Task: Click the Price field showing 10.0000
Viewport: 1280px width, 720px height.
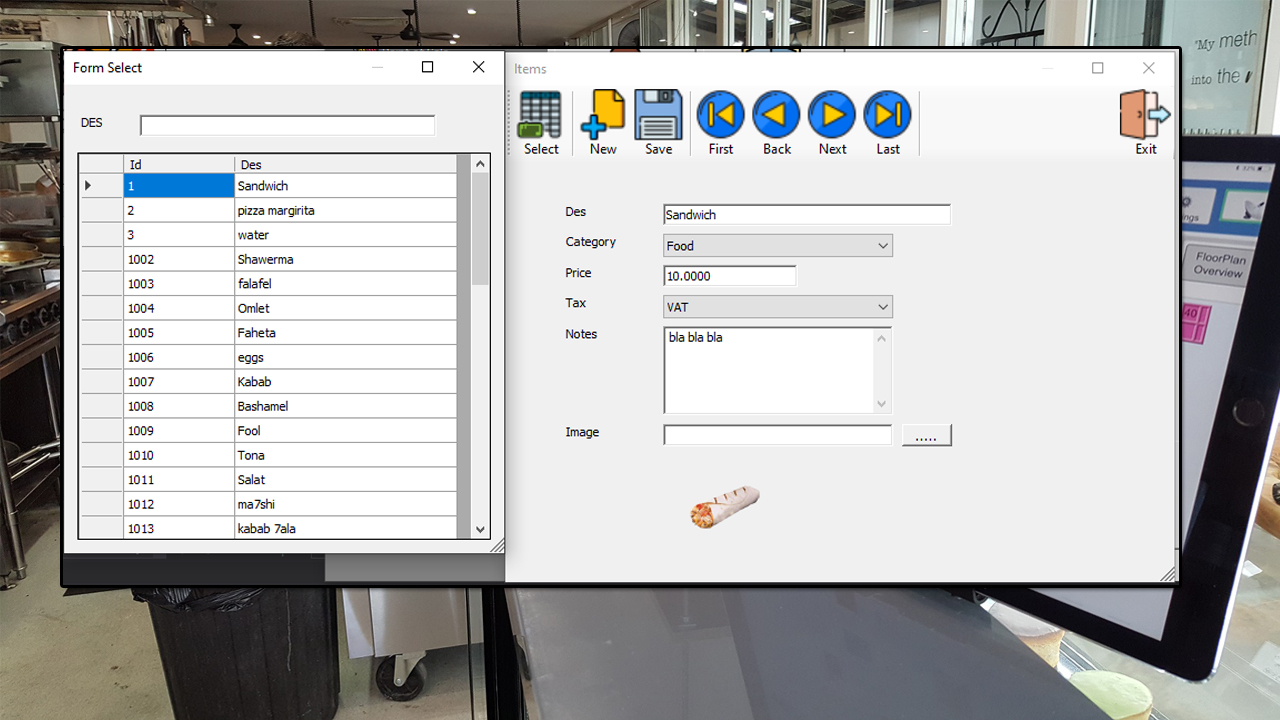Action: click(x=729, y=275)
